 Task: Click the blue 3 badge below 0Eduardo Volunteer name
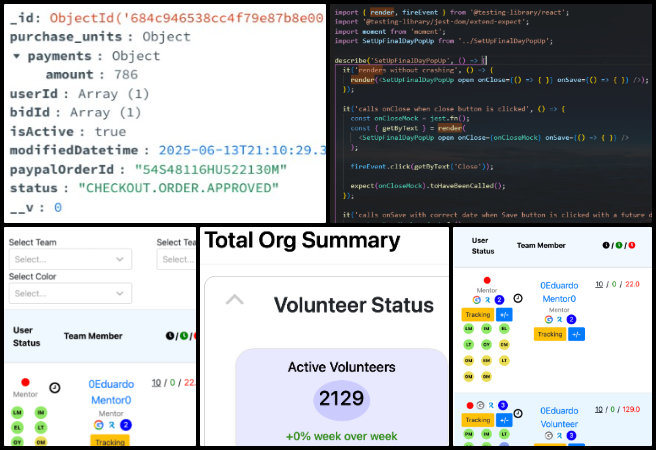571,435
